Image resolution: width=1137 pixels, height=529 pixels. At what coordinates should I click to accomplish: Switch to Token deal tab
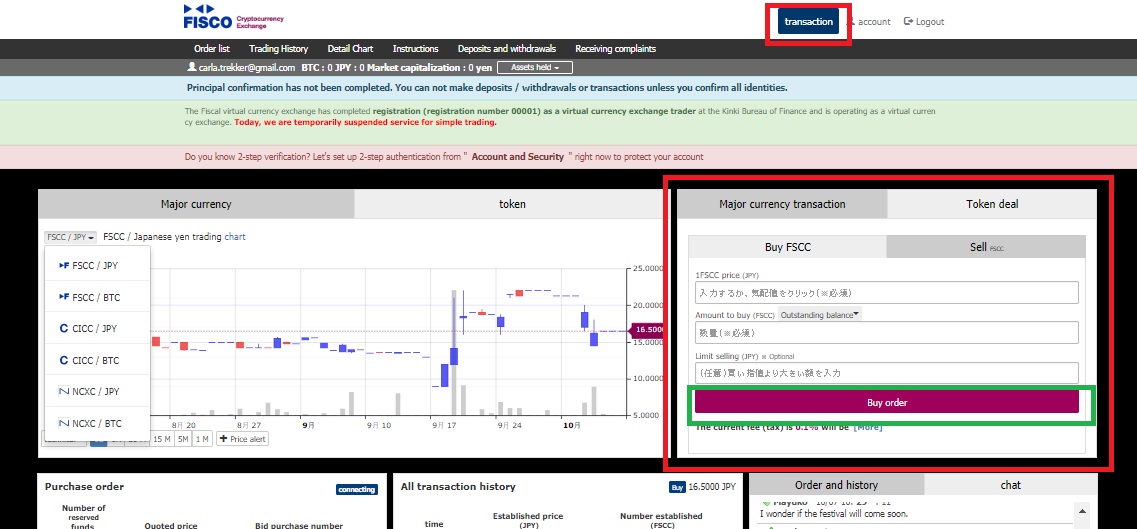coord(991,204)
